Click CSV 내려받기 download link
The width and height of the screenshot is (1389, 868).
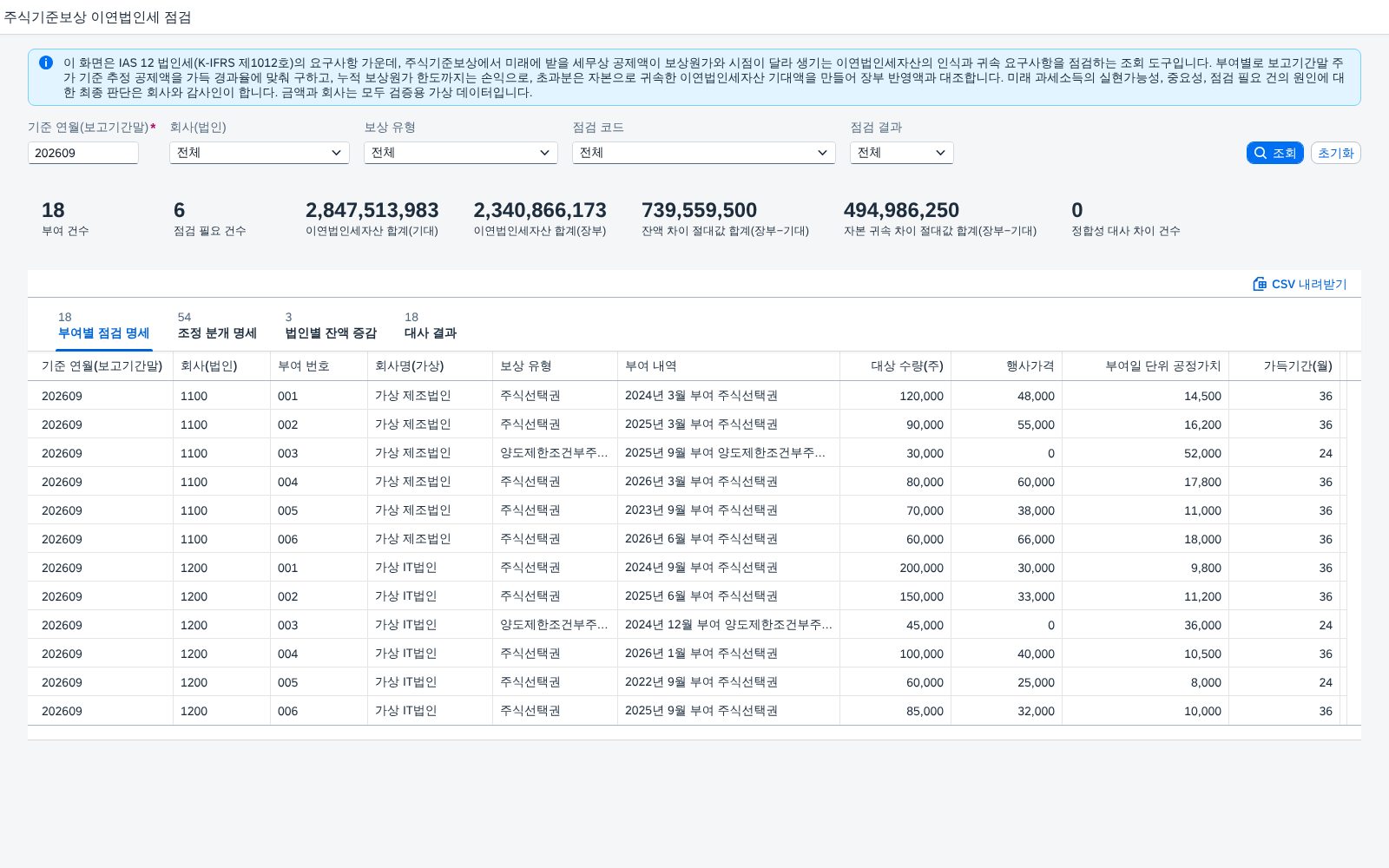click(x=1300, y=284)
